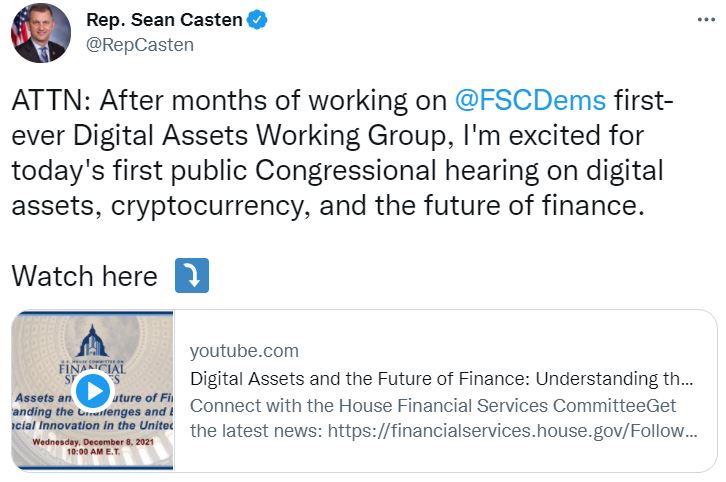Open the "Digital Assets and the Future of Finance" title

pos(440,379)
